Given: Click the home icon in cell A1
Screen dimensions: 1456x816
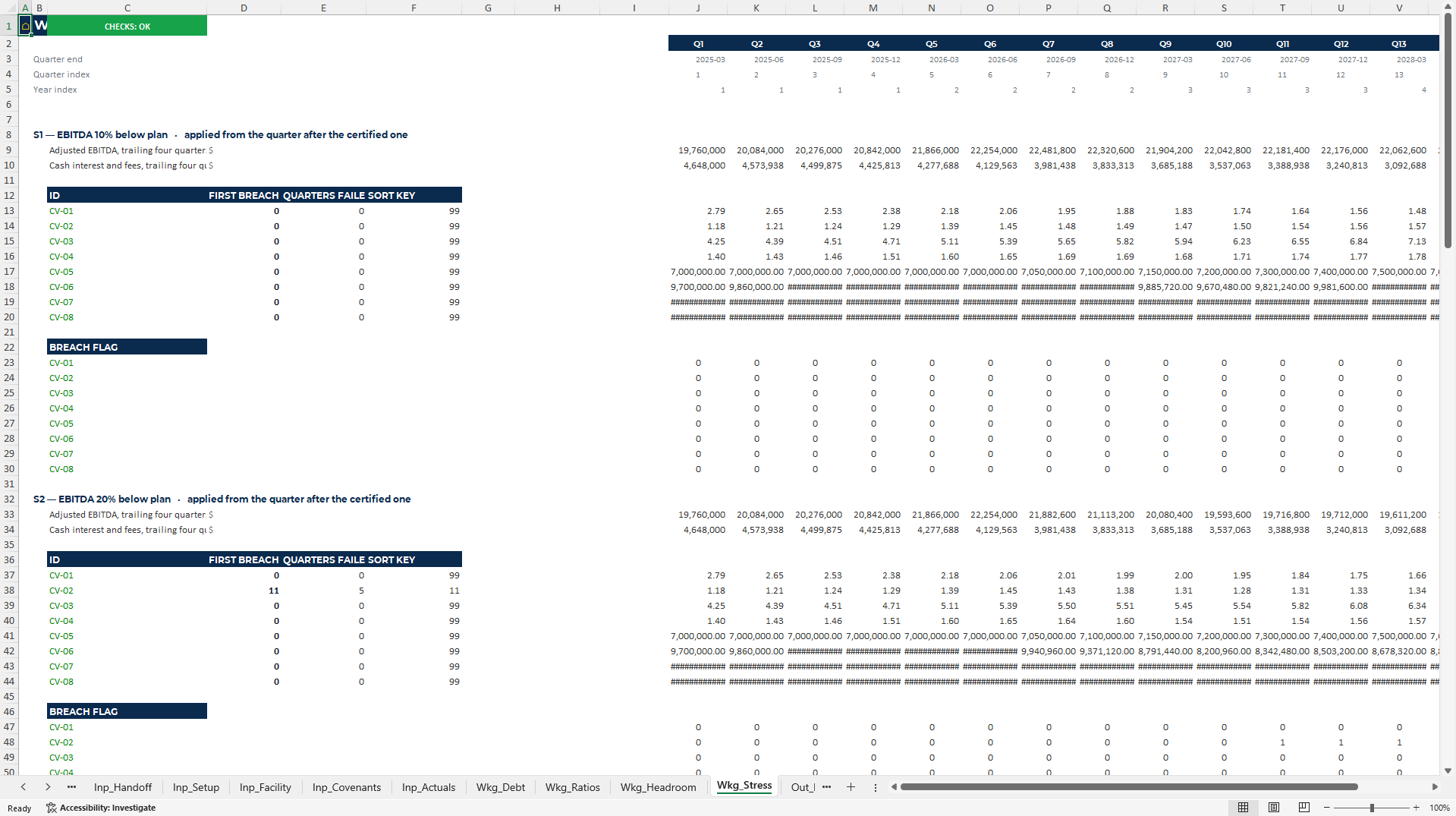Looking at the screenshot, I should pyautogui.click(x=25, y=26).
